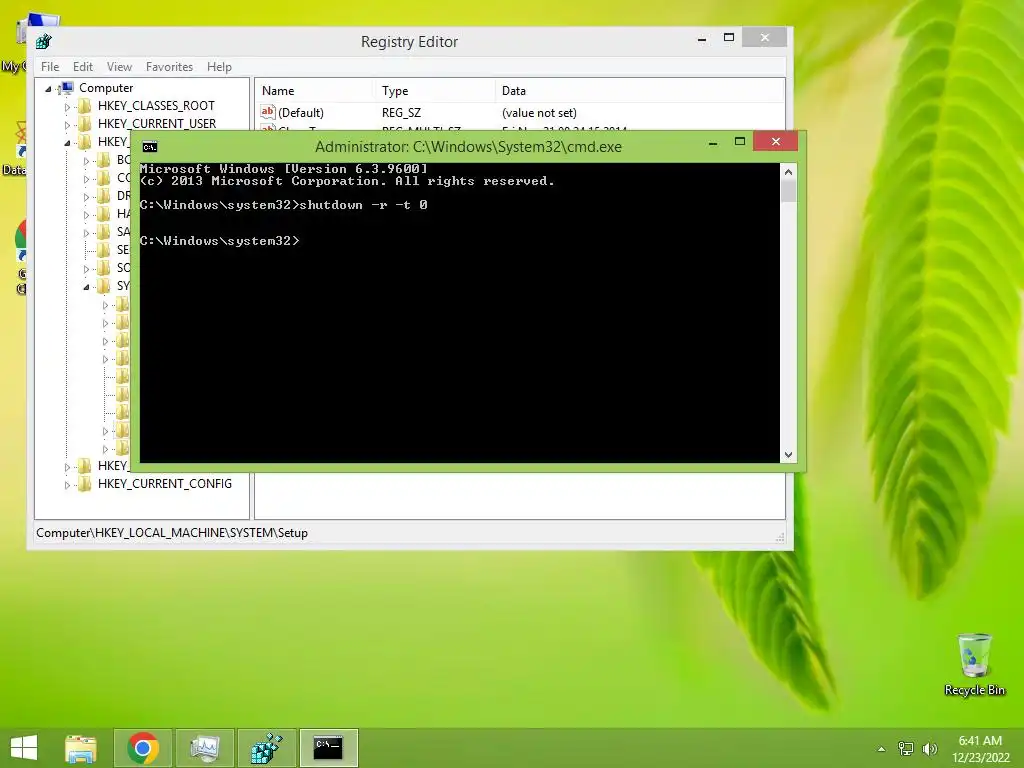This screenshot has height=768, width=1024.
Task: Show hidden system tray icons
Action: [x=881, y=749]
